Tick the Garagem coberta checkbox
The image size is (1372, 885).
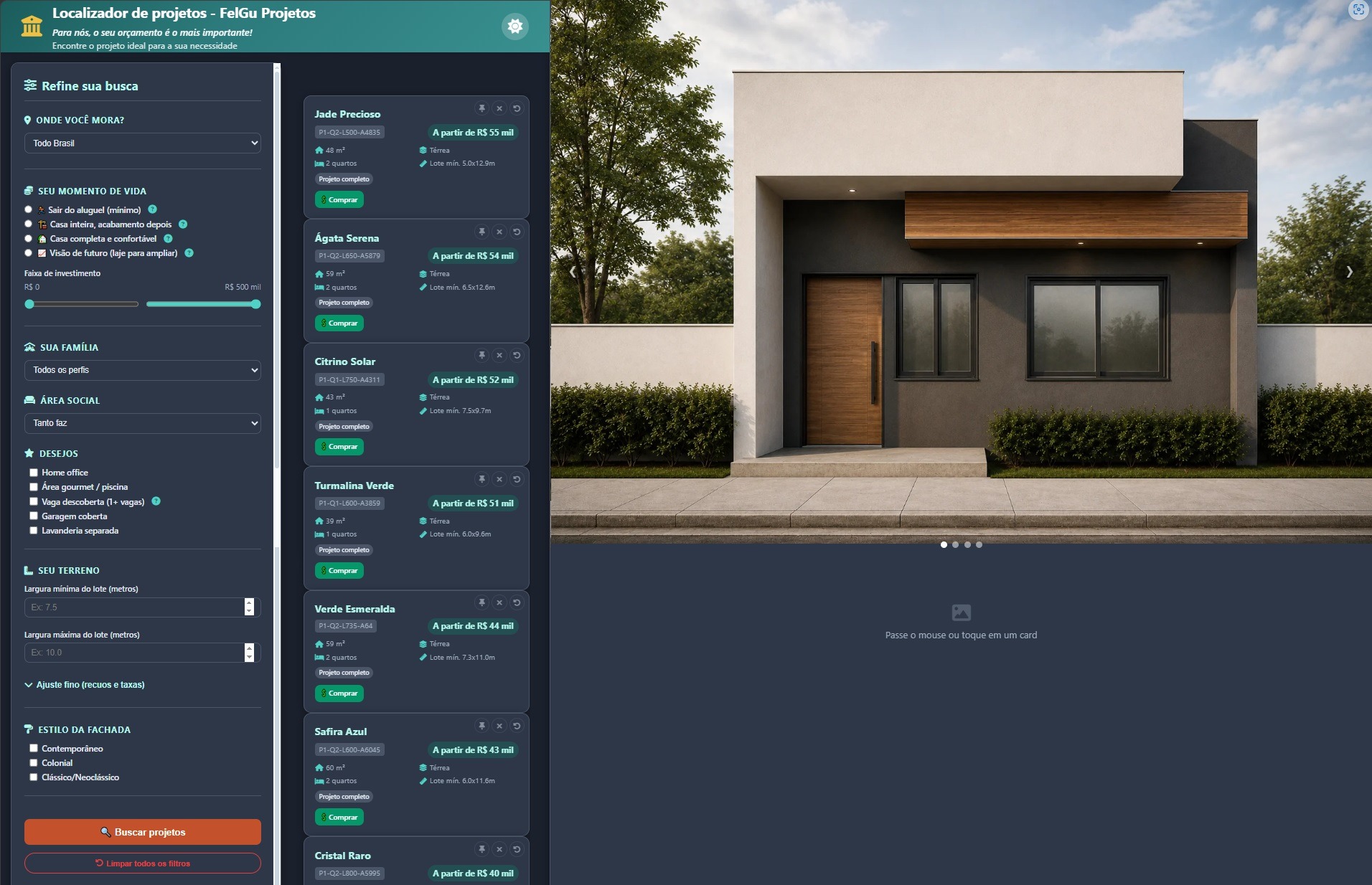[x=33, y=516]
